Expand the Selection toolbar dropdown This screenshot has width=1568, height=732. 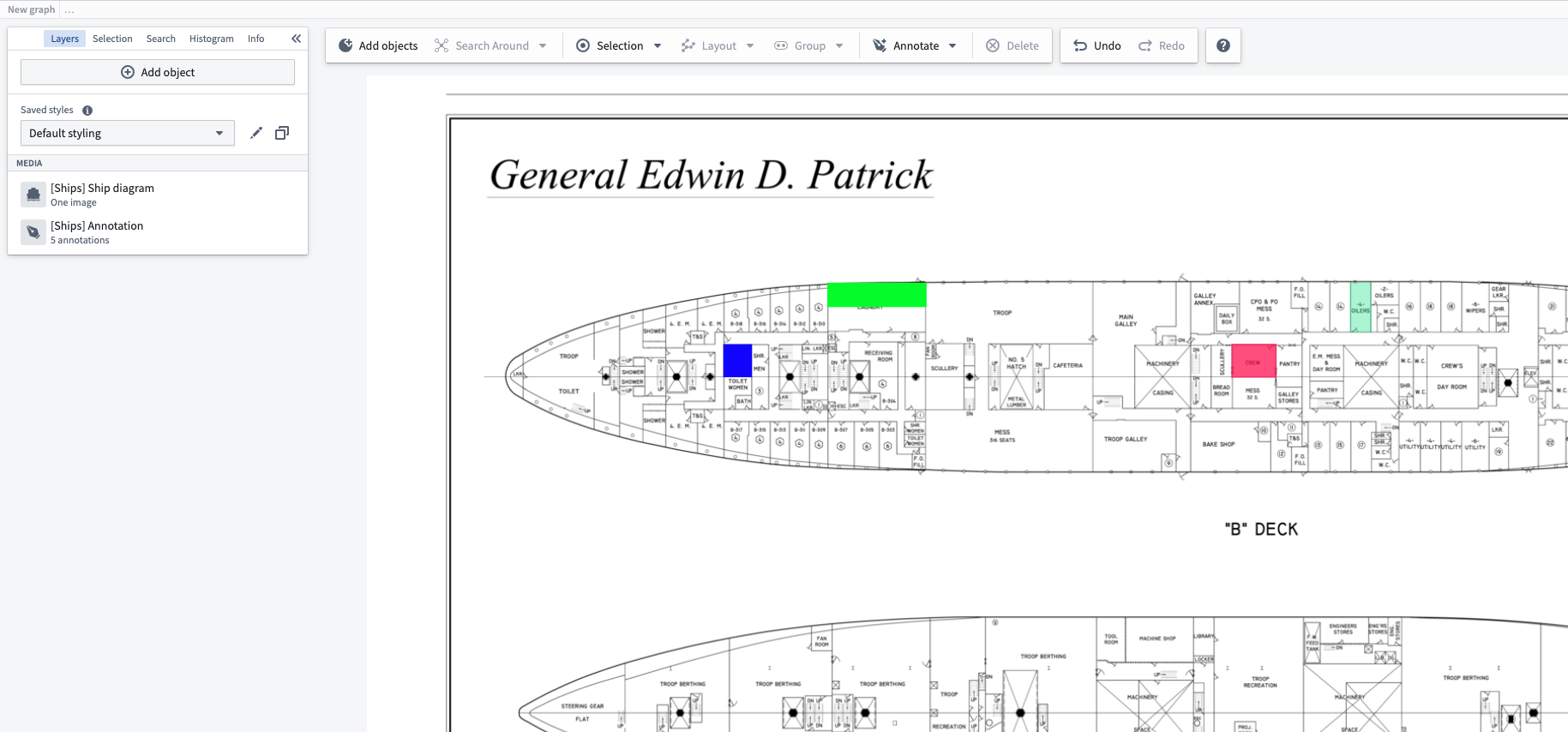[x=658, y=45]
